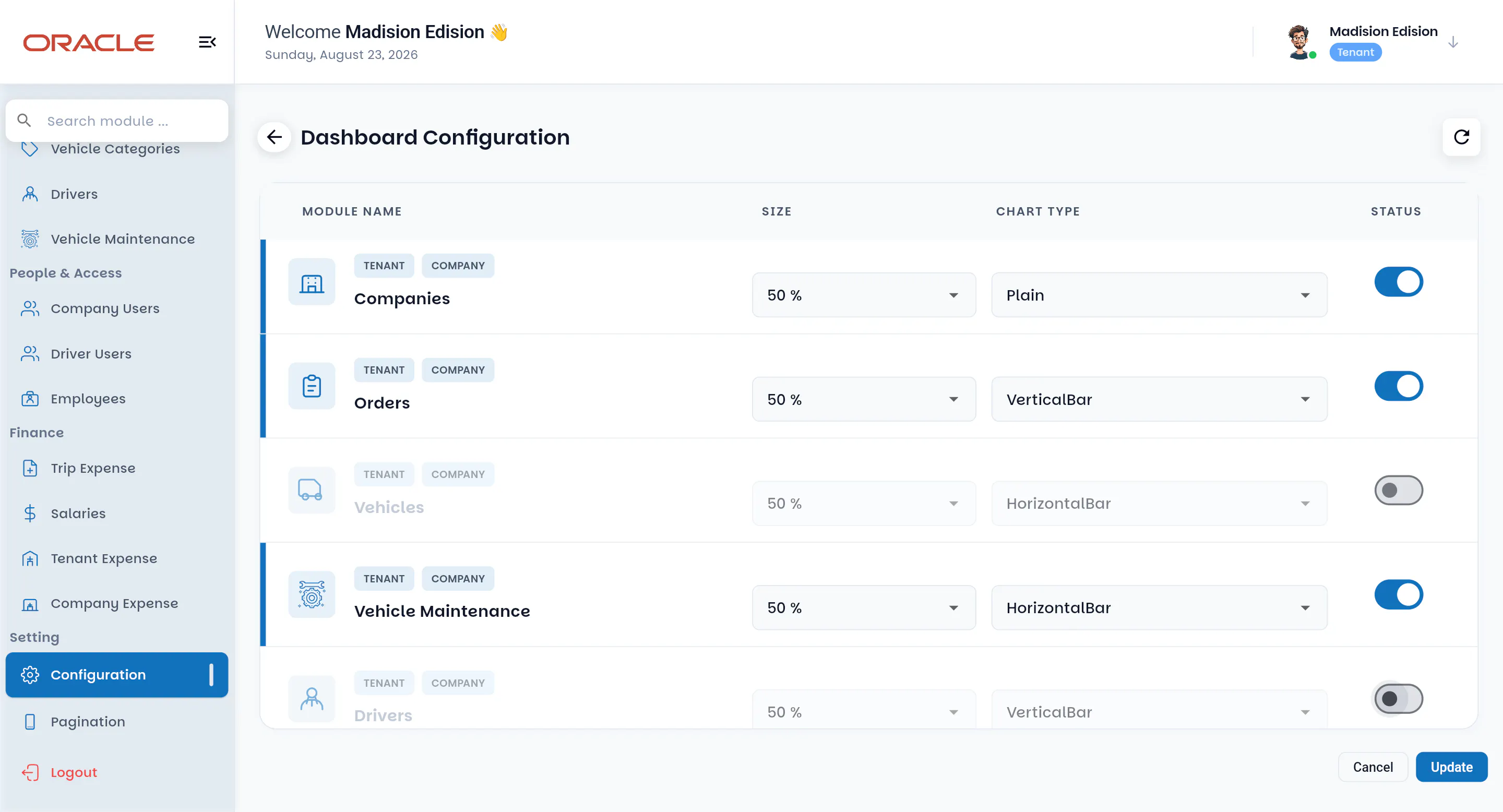
Task: Open Pagination settings menu item
Action: click(117, 722)
